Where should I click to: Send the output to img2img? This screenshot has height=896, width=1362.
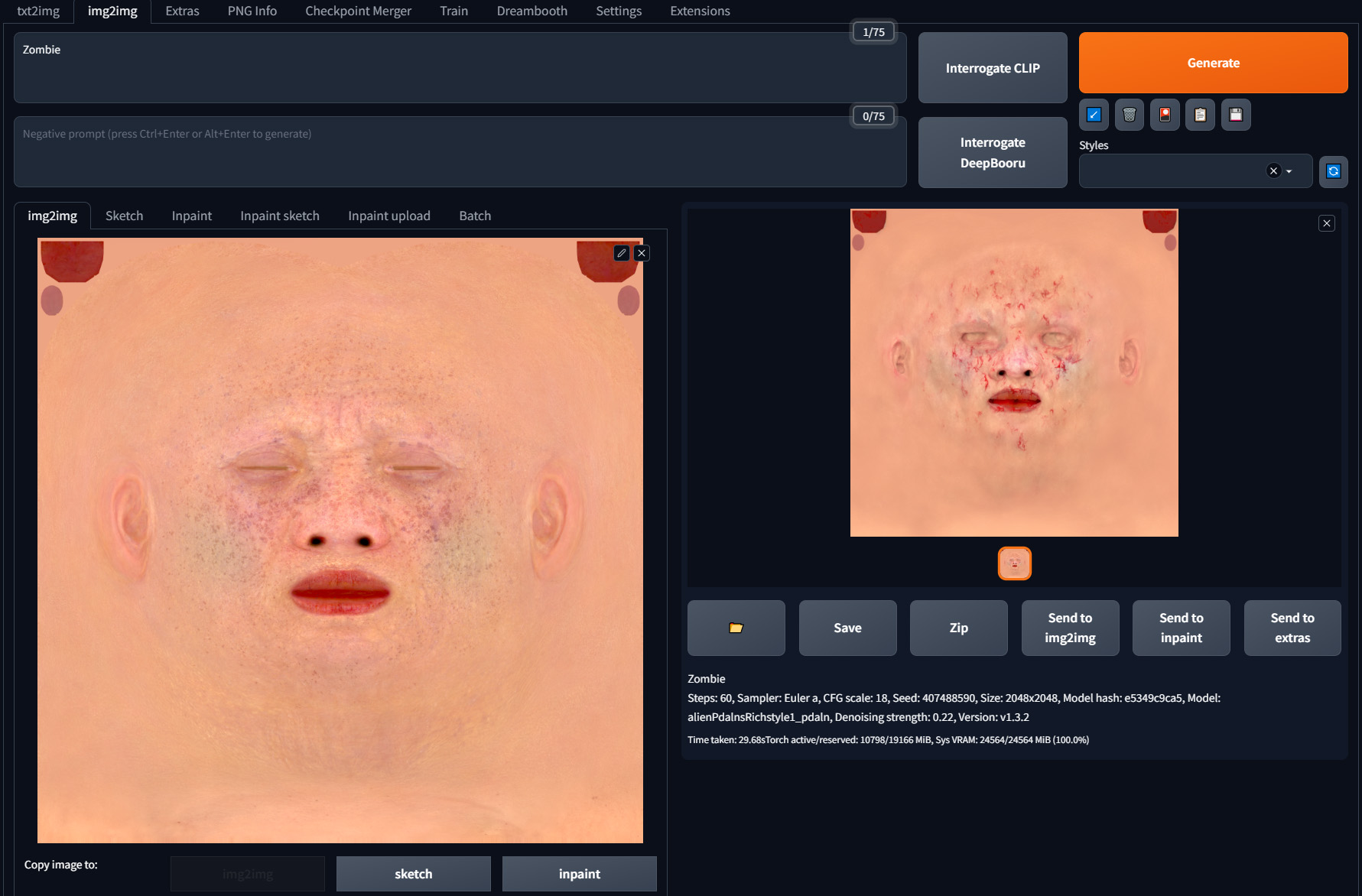[x=1070, y=628]
